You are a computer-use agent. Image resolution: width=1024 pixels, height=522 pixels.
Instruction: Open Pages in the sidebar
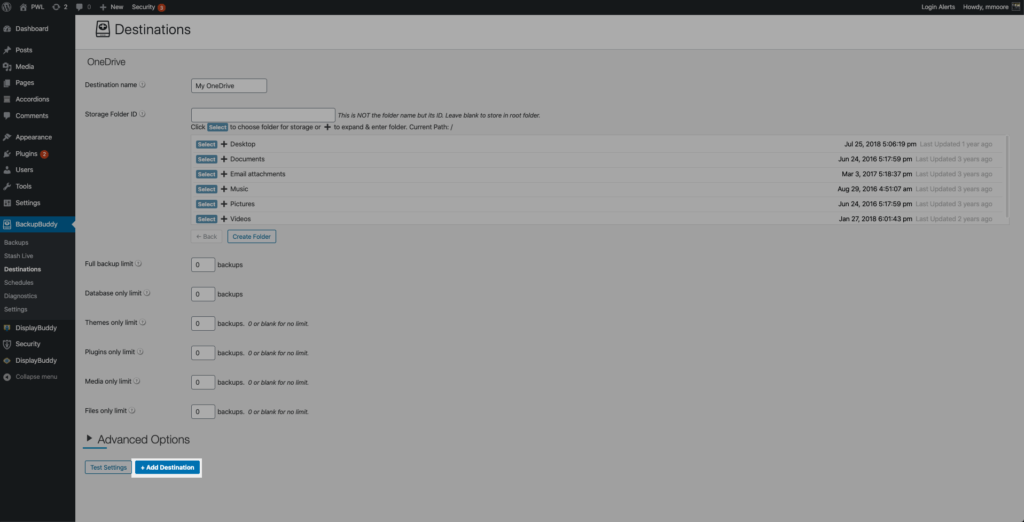tap(25, 83)
